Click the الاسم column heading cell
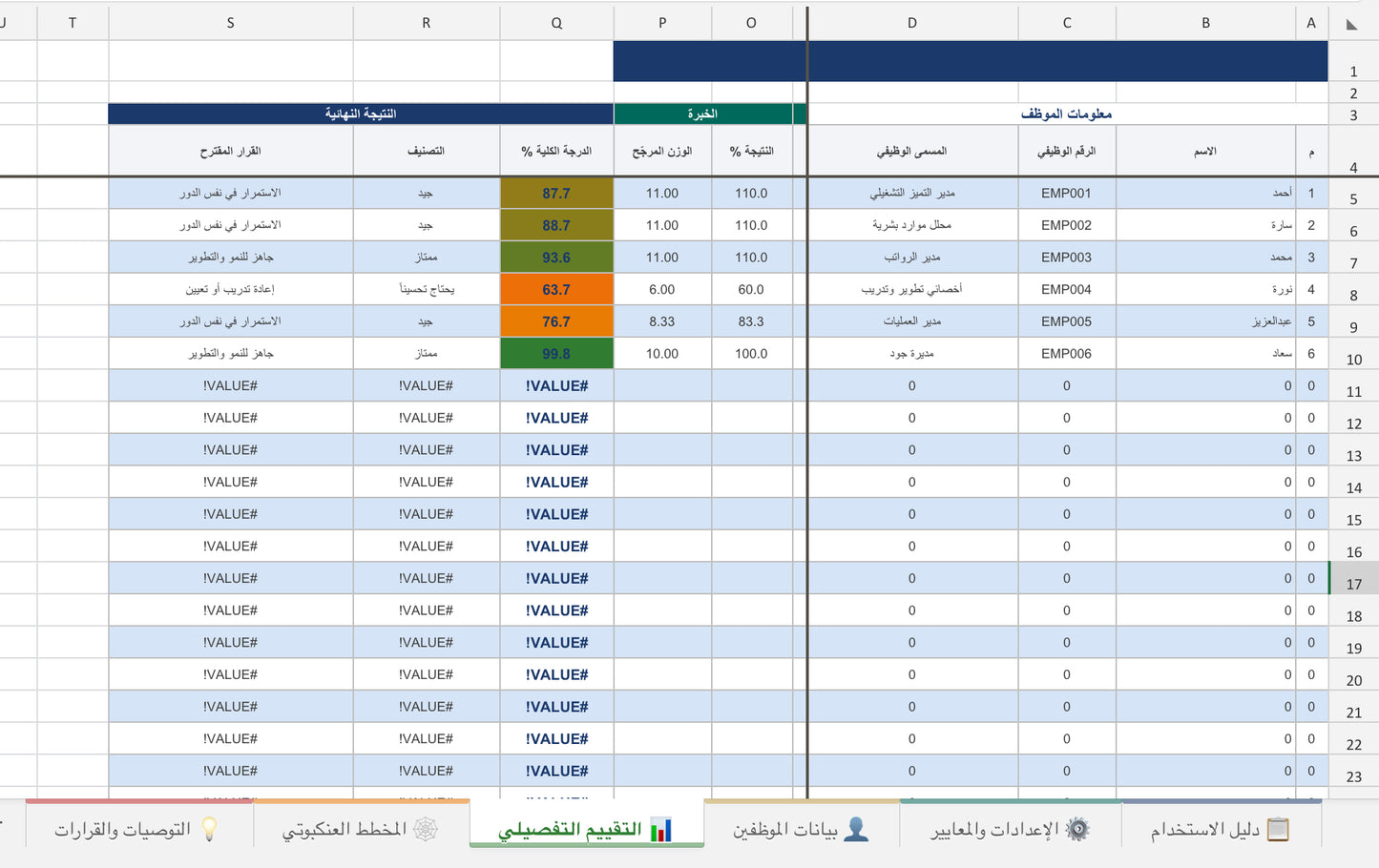This screenshot has height=868, width=1379. pos(1205,151)
